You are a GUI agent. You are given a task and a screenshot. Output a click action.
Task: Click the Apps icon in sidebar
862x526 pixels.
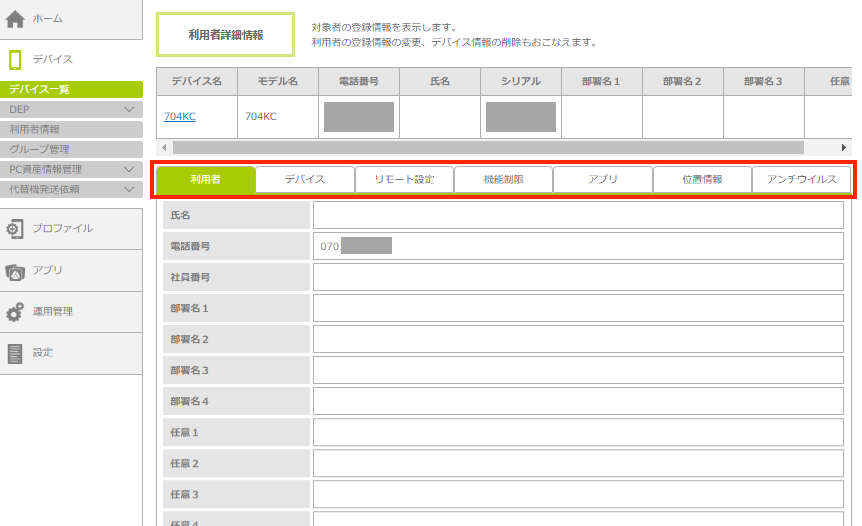point(15,270)
